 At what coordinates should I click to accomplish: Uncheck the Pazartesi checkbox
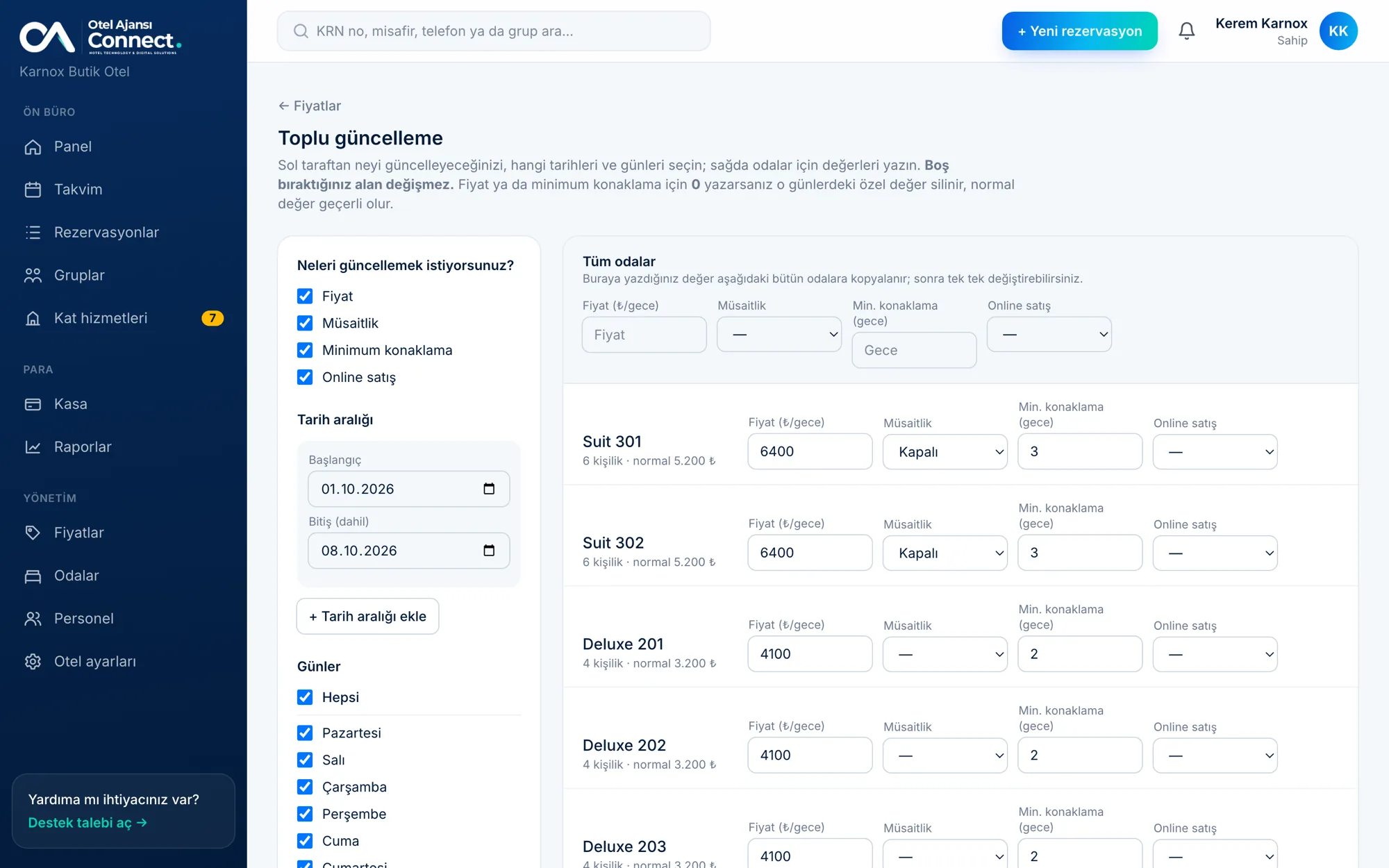(x=305, y=733)
